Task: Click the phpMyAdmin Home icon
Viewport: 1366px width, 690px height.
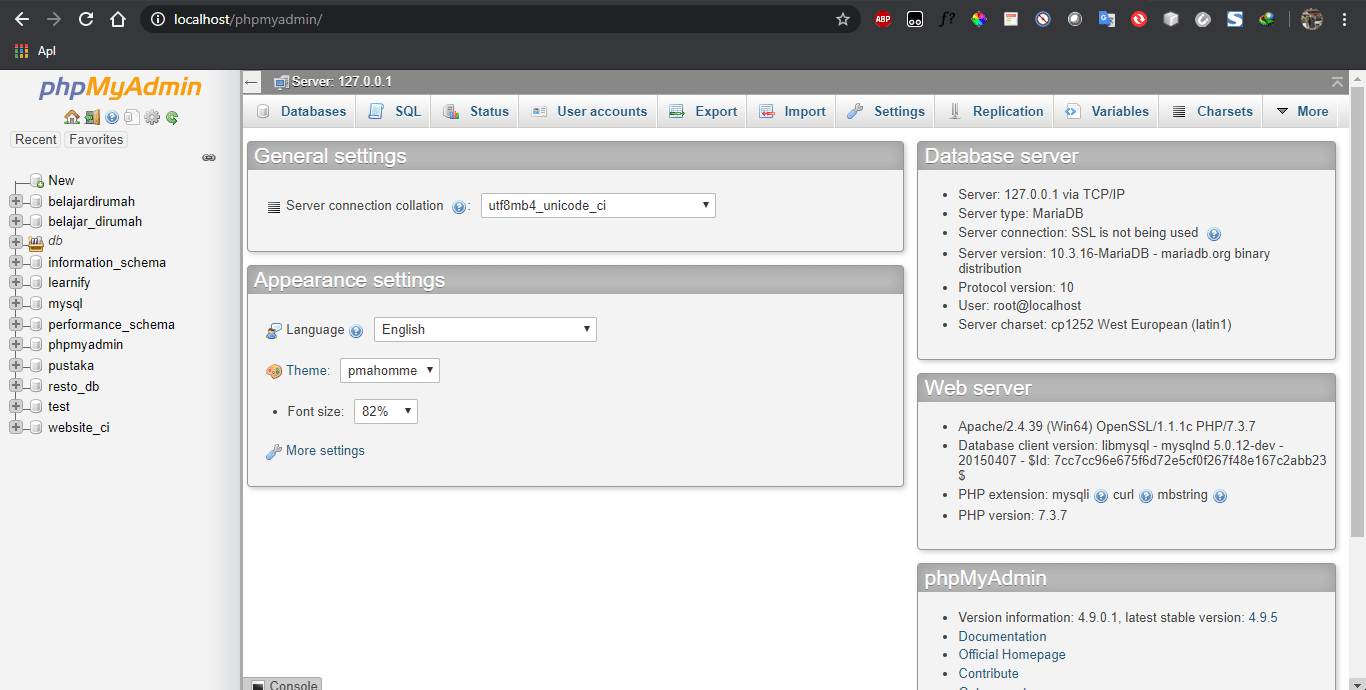Action: point(72,117)
